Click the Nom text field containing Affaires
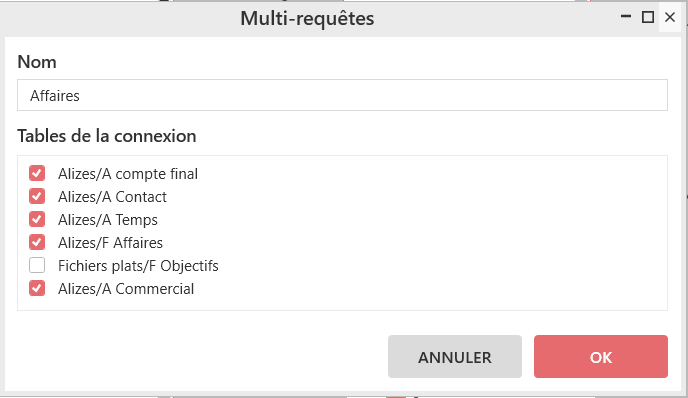688x398 pixels. pos(342,95)
